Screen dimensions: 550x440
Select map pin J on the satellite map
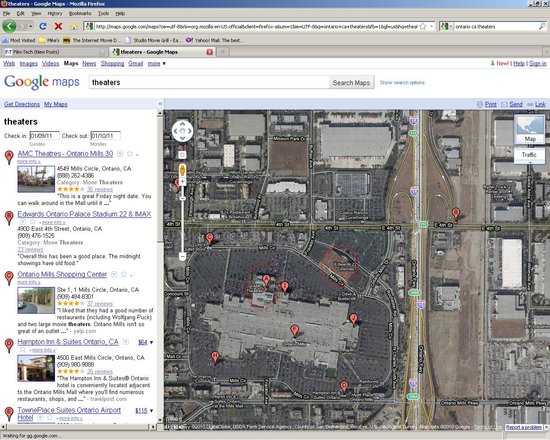coord(354,320)
